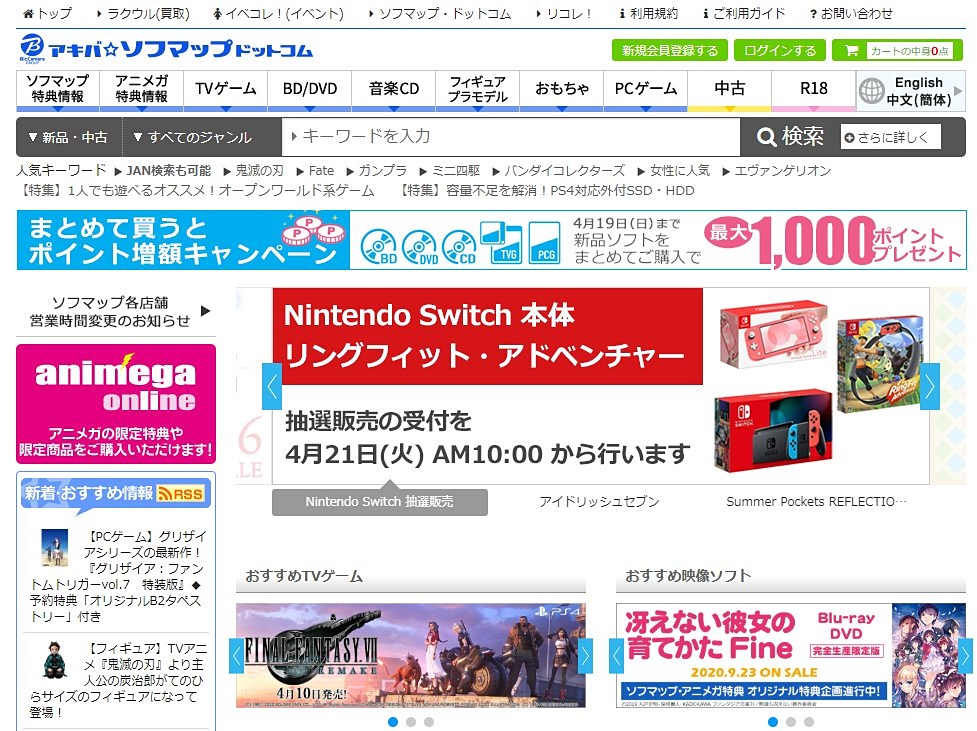Select first dot of video software slider
977x731 pixels.
(773, 722)
